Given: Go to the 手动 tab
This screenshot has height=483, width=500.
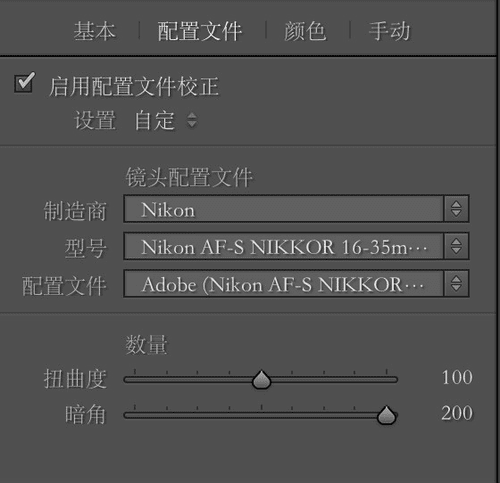Looking at the screenshot, I should (389, 31).
